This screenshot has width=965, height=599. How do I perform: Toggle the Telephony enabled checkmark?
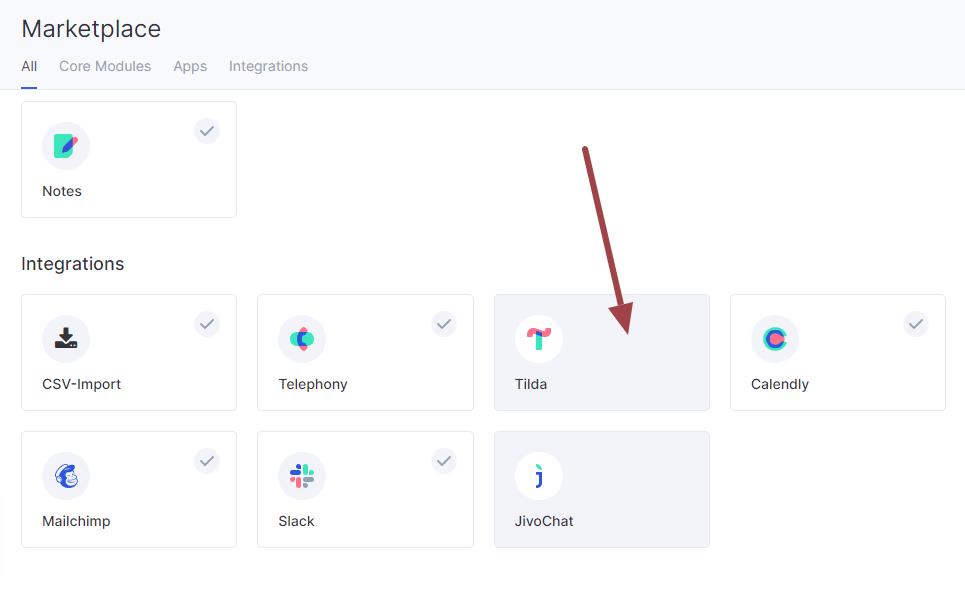(x=444, y=324)
